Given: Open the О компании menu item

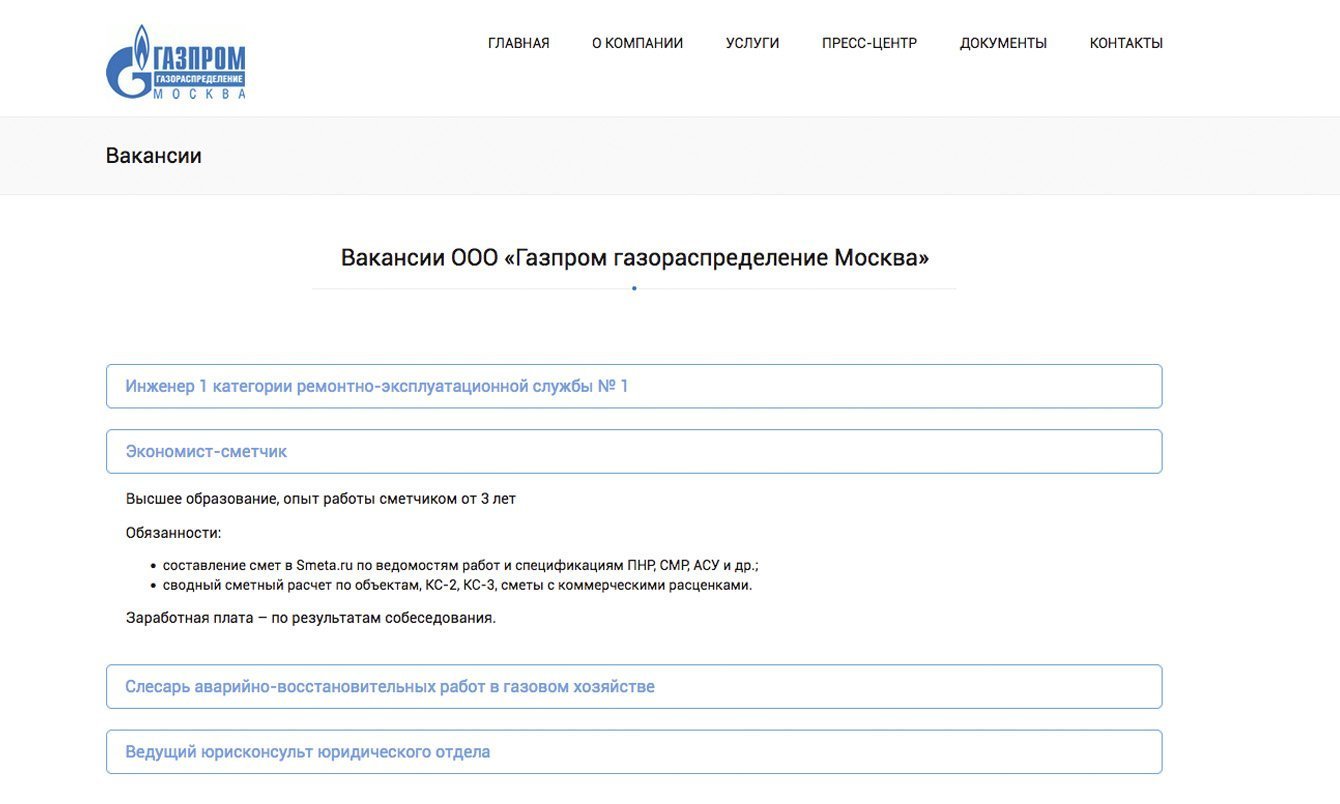Looking at the screenshot, I should point(638,43).
